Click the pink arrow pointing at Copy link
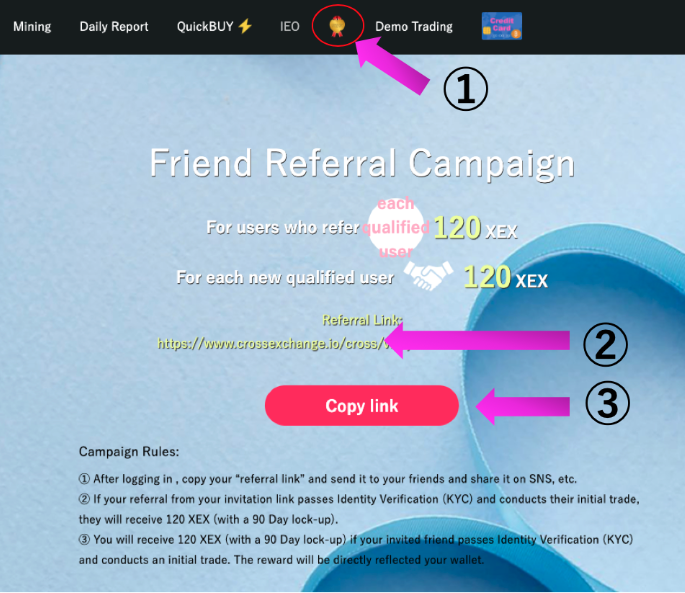This screenshot has width=685, height=593. point(522,406)
